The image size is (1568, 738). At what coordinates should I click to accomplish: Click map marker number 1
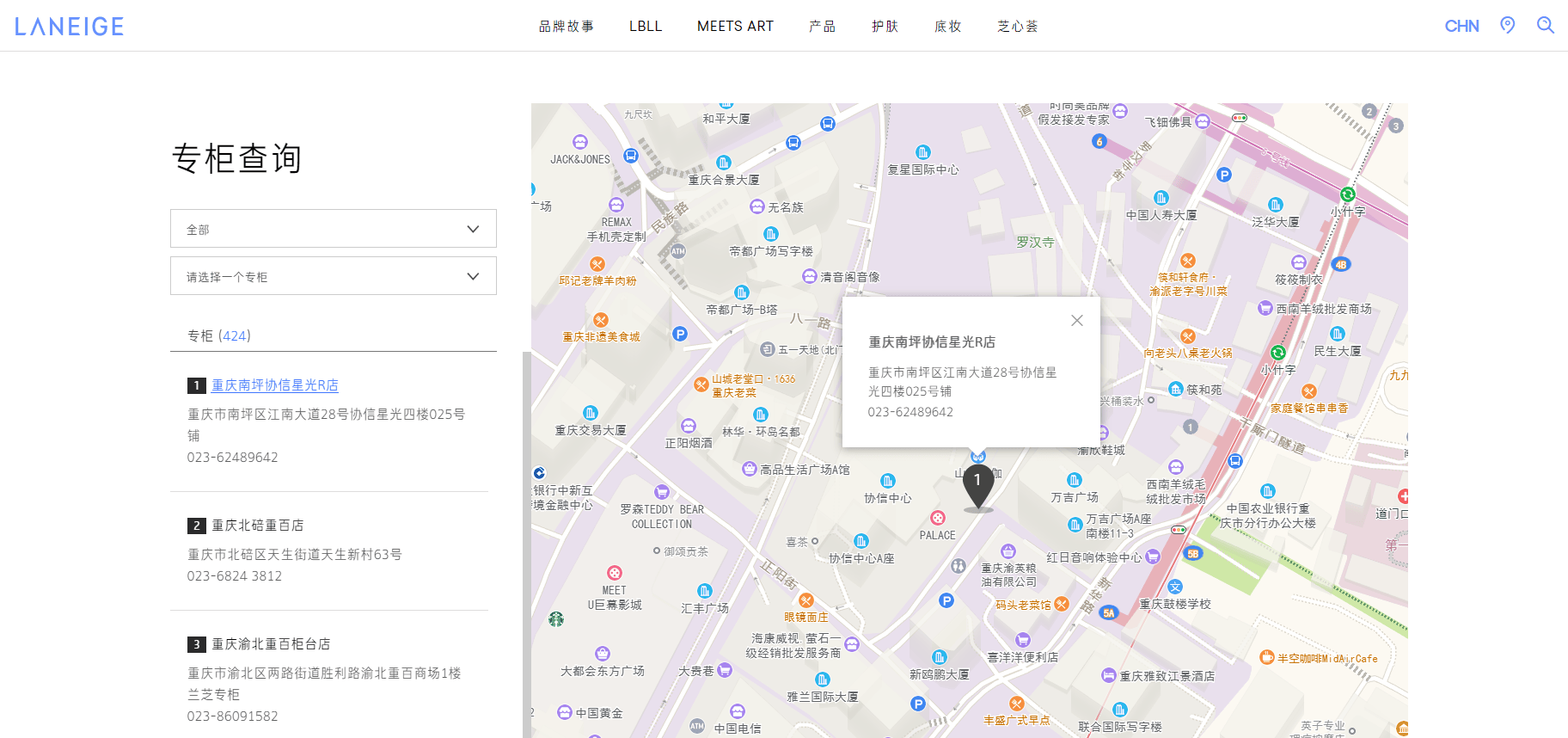[x=978, y=486]
